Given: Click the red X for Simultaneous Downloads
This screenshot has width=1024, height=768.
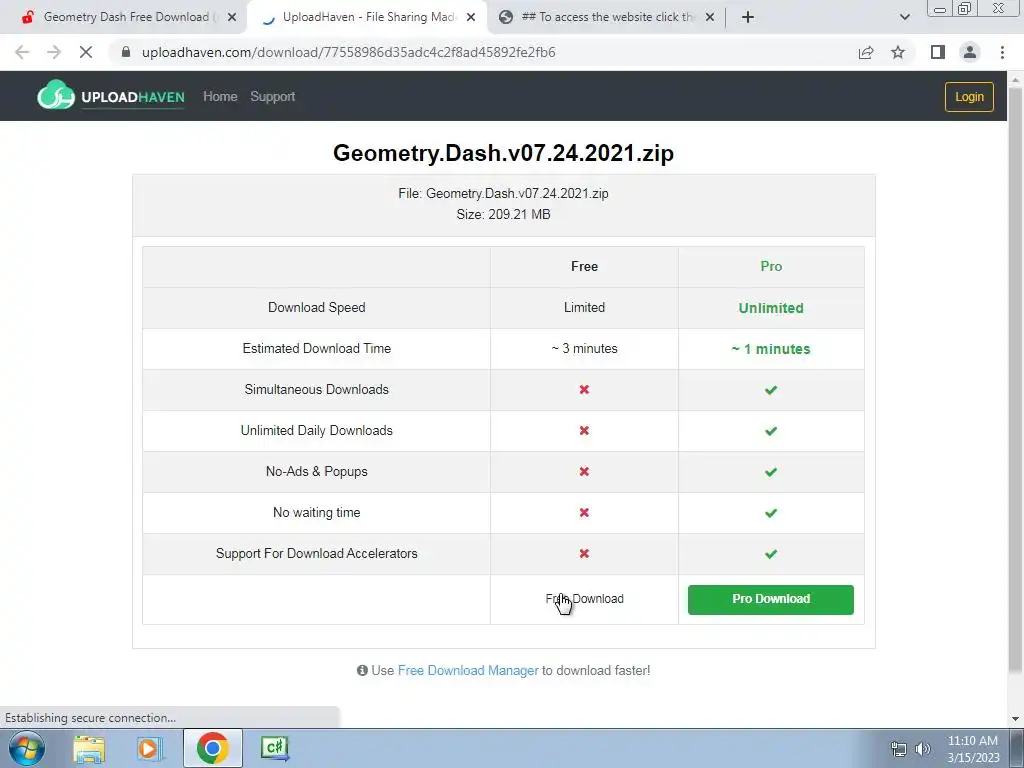Looking at the screenshot, I should [x=584, y=389].
